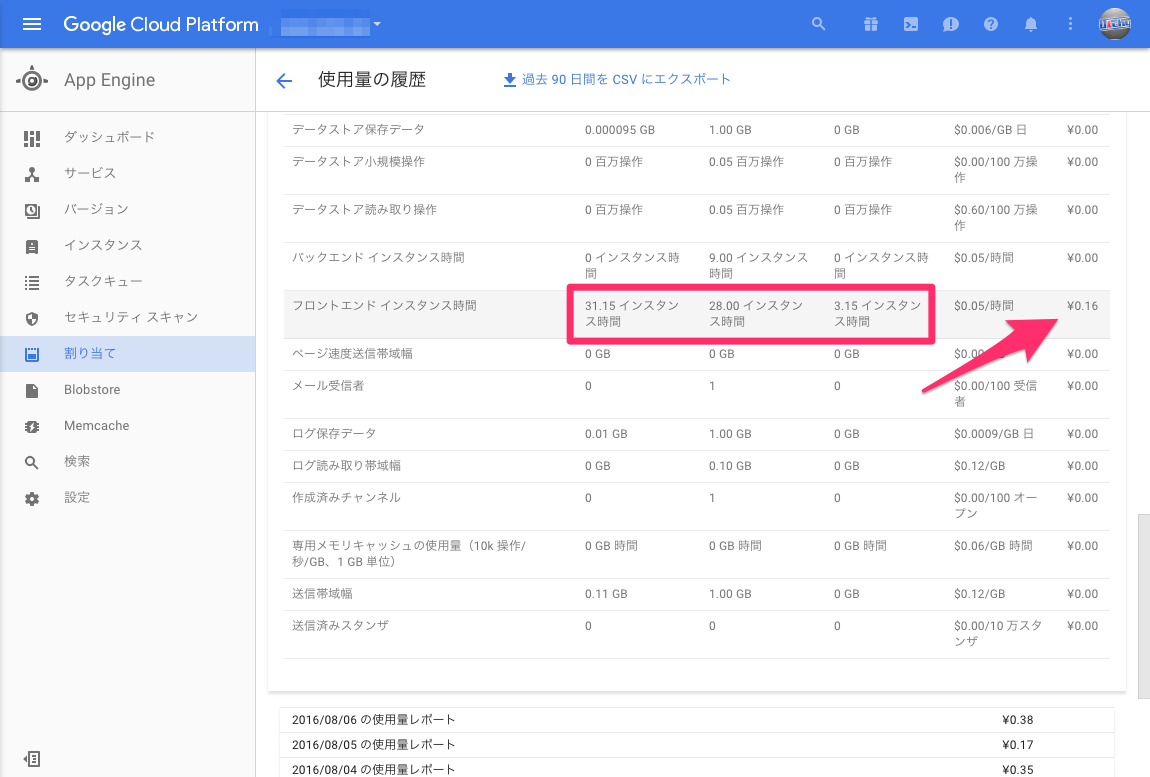This screenshot has height=777, width=1150.
Task: Click the タスクキュー list icon
Action: coord(32,282)
